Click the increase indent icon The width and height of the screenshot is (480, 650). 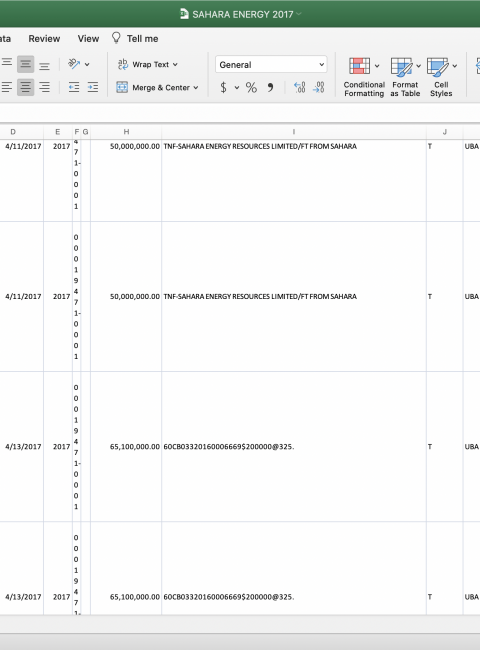93,87
